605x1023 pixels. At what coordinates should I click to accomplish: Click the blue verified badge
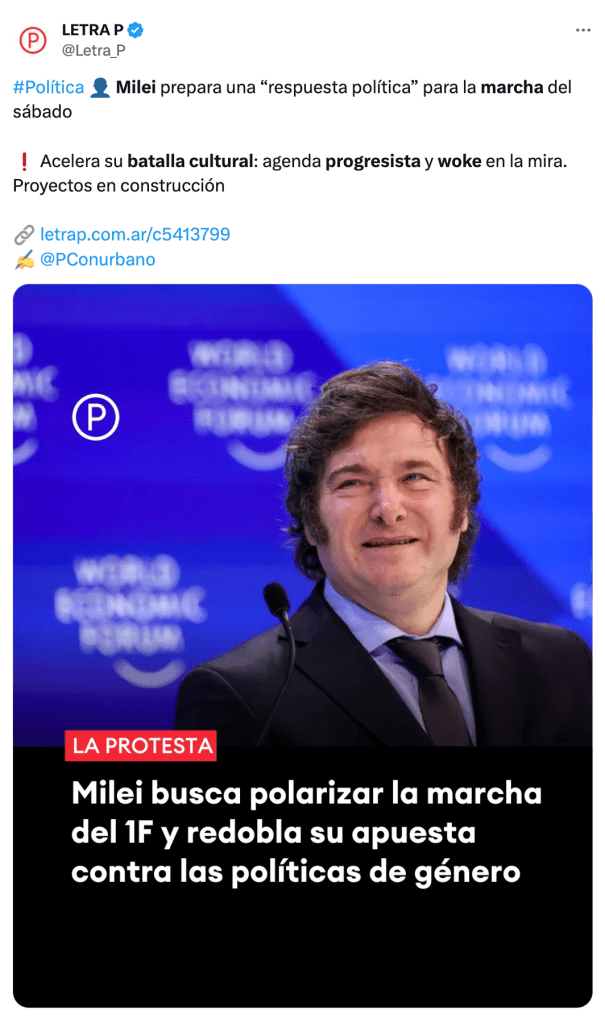tap(136, 30)
